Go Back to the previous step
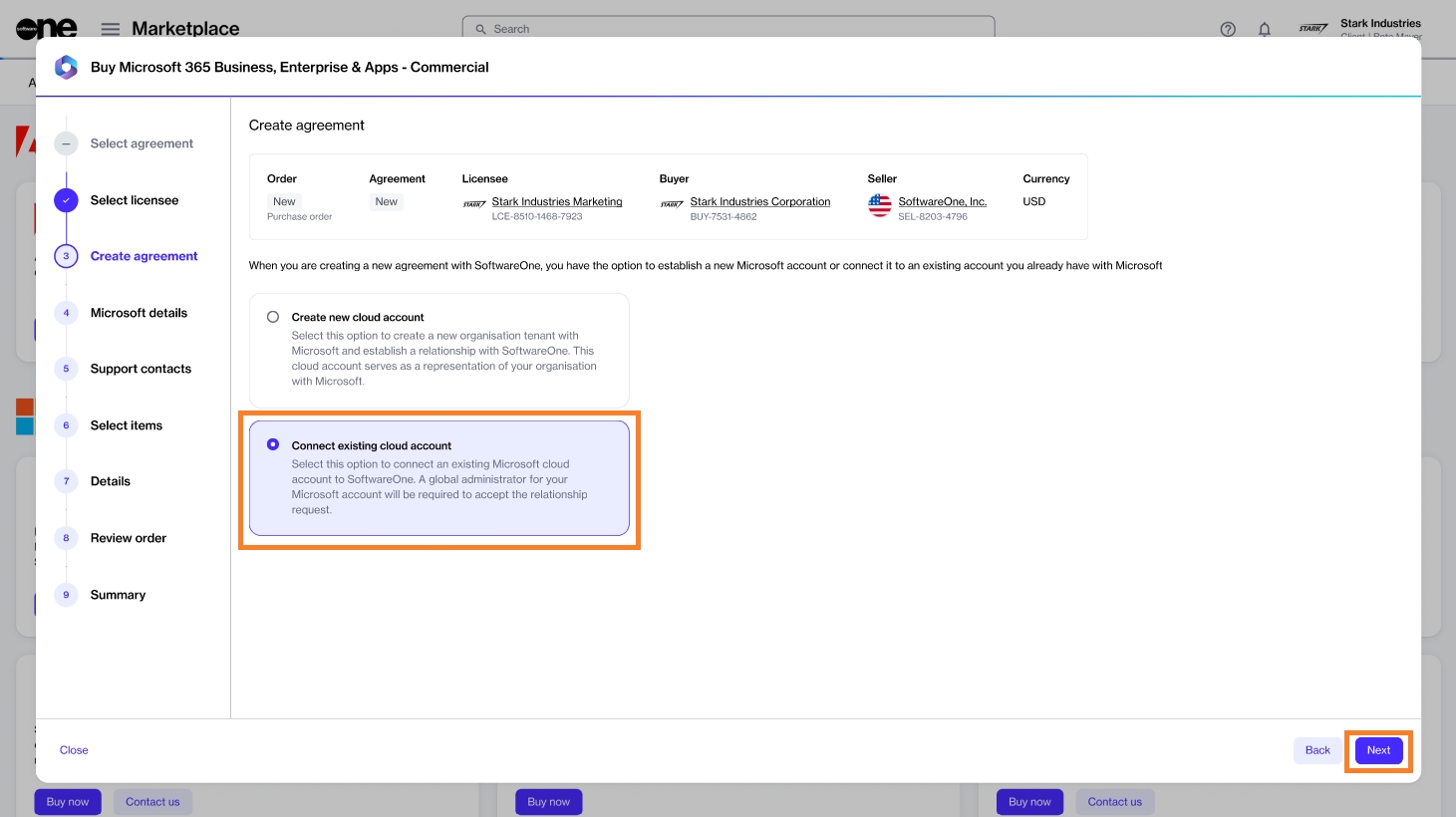The image size is (1456, 817). 1316,750
